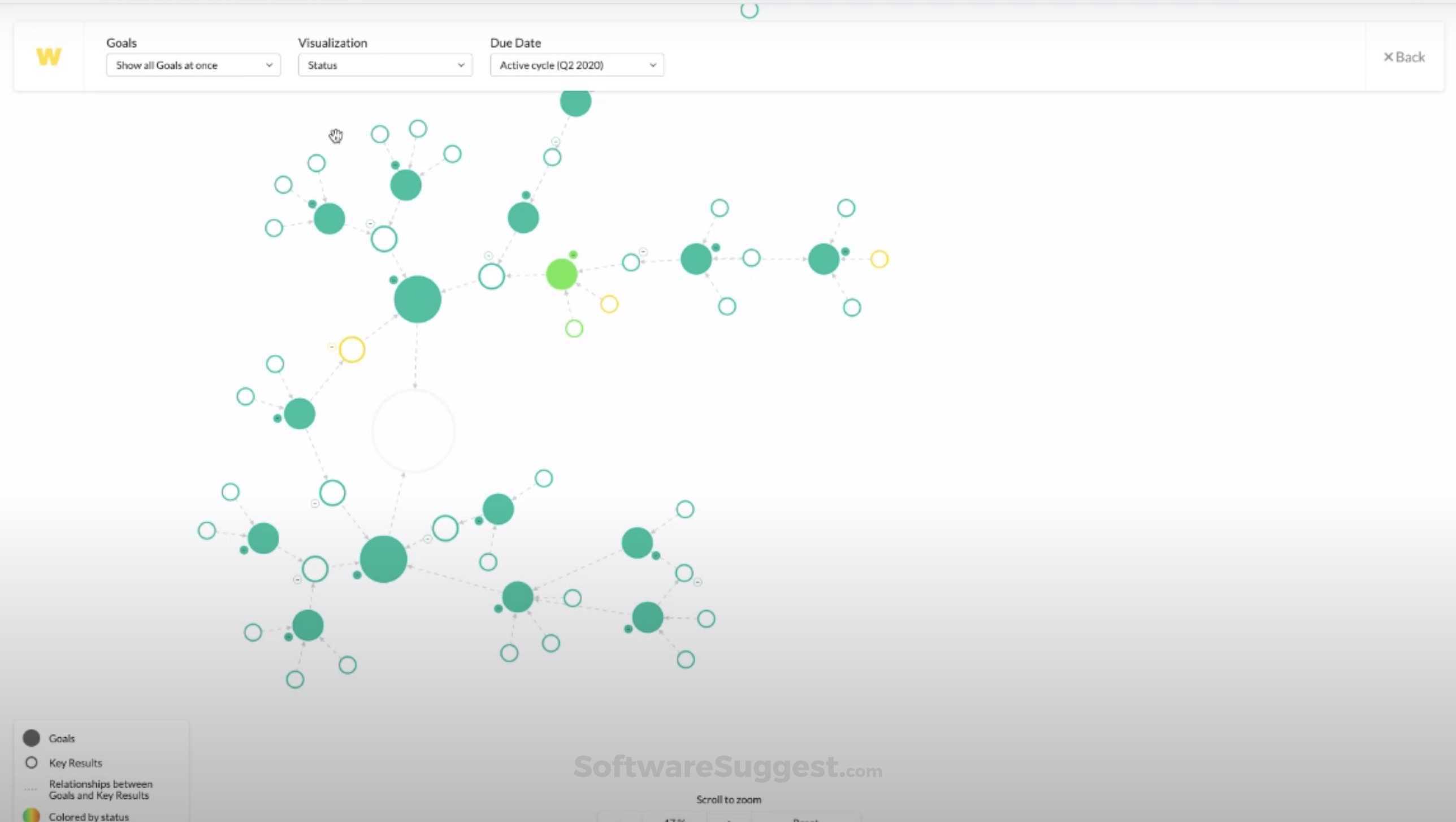Click the big teal goal above center circle
The image size is (1456, 822).
417,299
